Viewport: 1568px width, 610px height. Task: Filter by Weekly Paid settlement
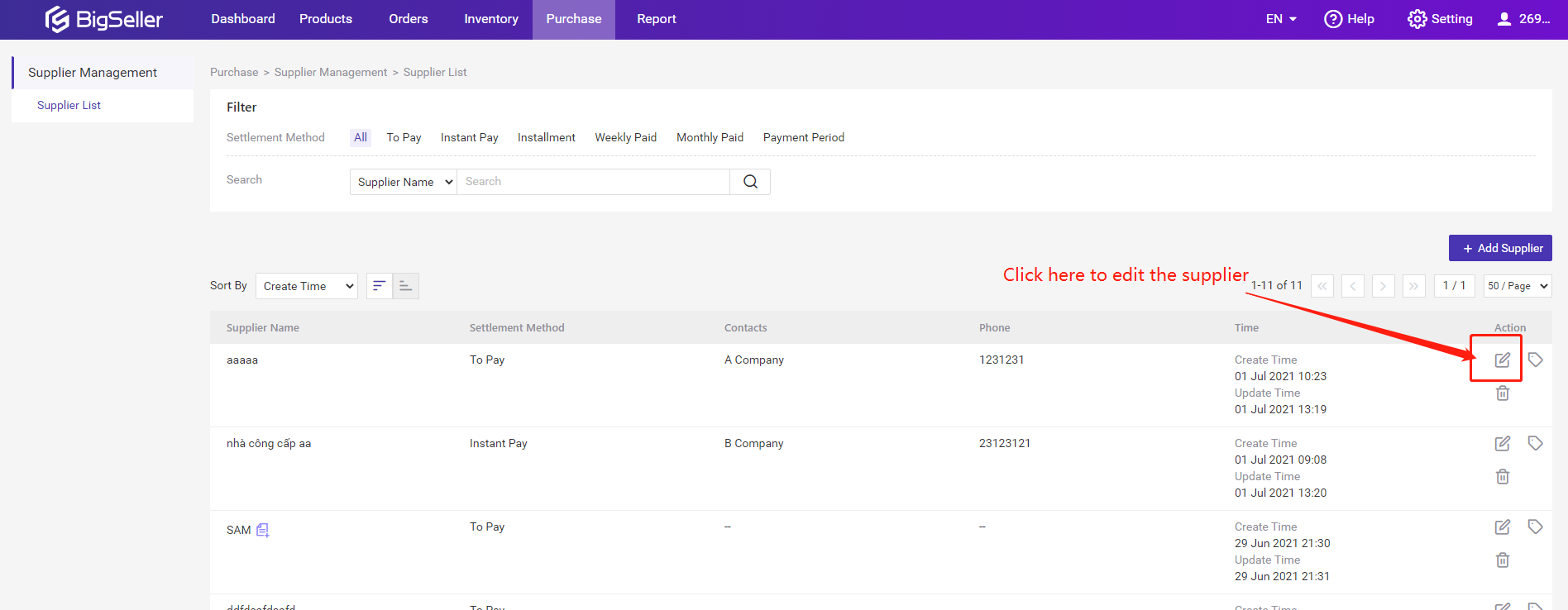(626, 137)
